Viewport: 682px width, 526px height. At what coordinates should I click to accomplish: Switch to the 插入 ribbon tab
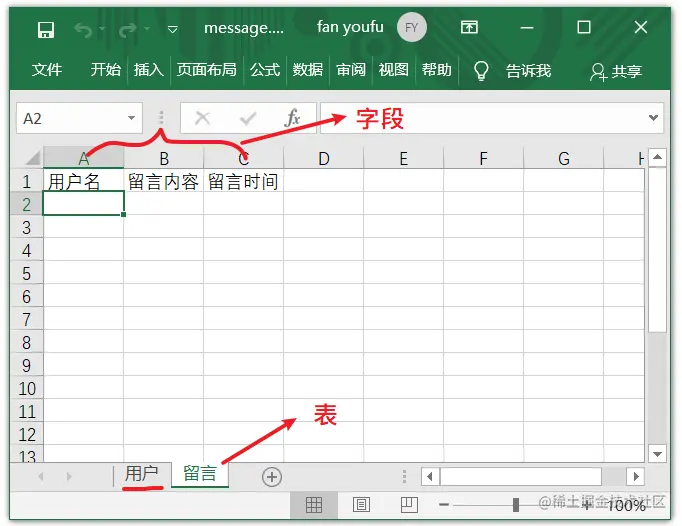click(x=148, y=70)
